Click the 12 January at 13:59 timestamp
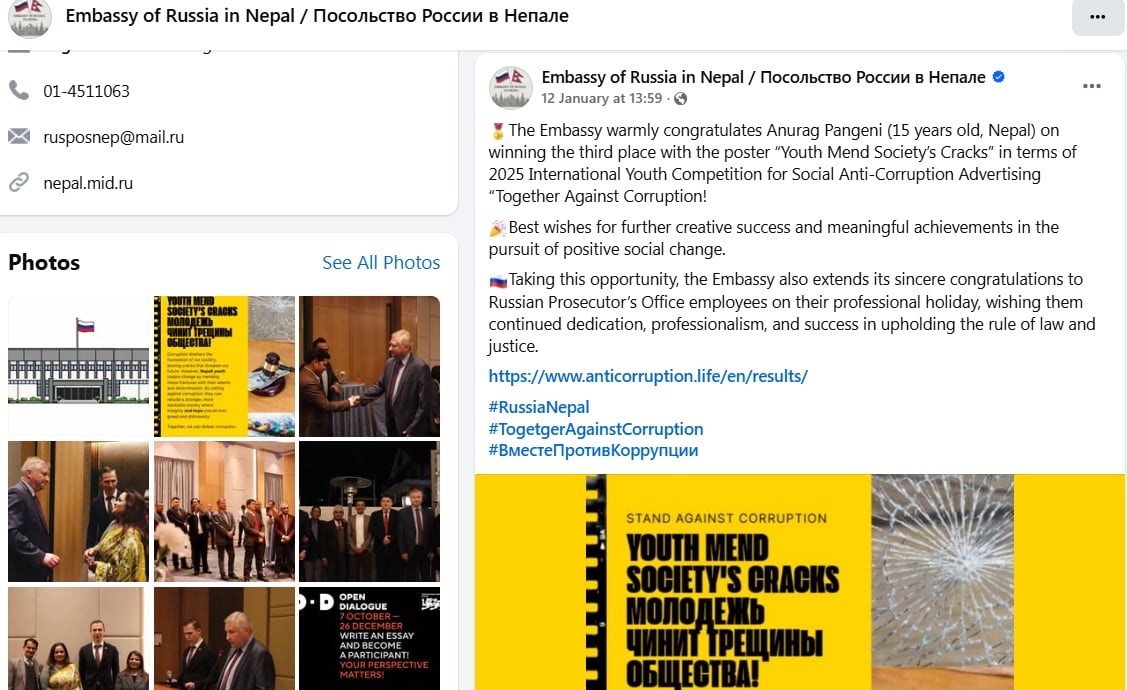This screenshot has width=1127, height=690. (x=601, y=98)
